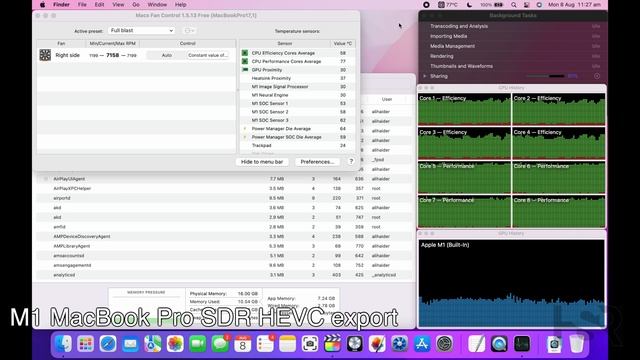The width and height of the screenshot is (640, 360).
Task: Select the AirPlayUIAgent process row
Action: pyautogui.click(x=224, y=179)
